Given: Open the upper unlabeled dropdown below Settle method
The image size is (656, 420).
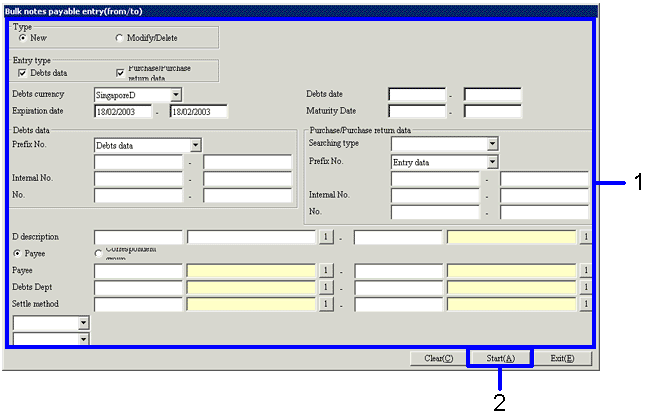Looking at the screenshot, I should pyautogui.click(x=84, y=323).
